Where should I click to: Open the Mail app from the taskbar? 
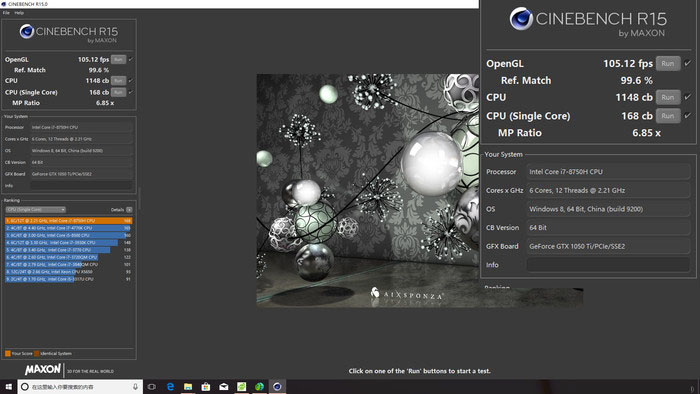click(224, 387)
